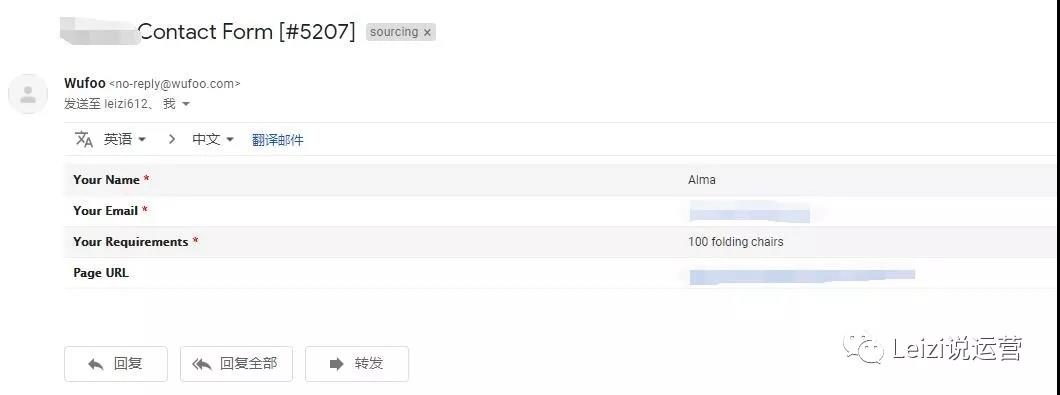Click the blurred Page URL link

coord(802,275)
